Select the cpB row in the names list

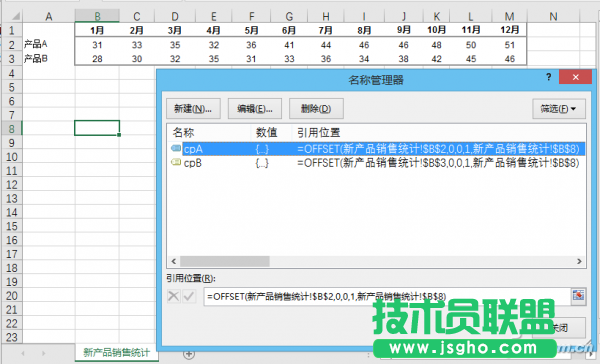377,163
